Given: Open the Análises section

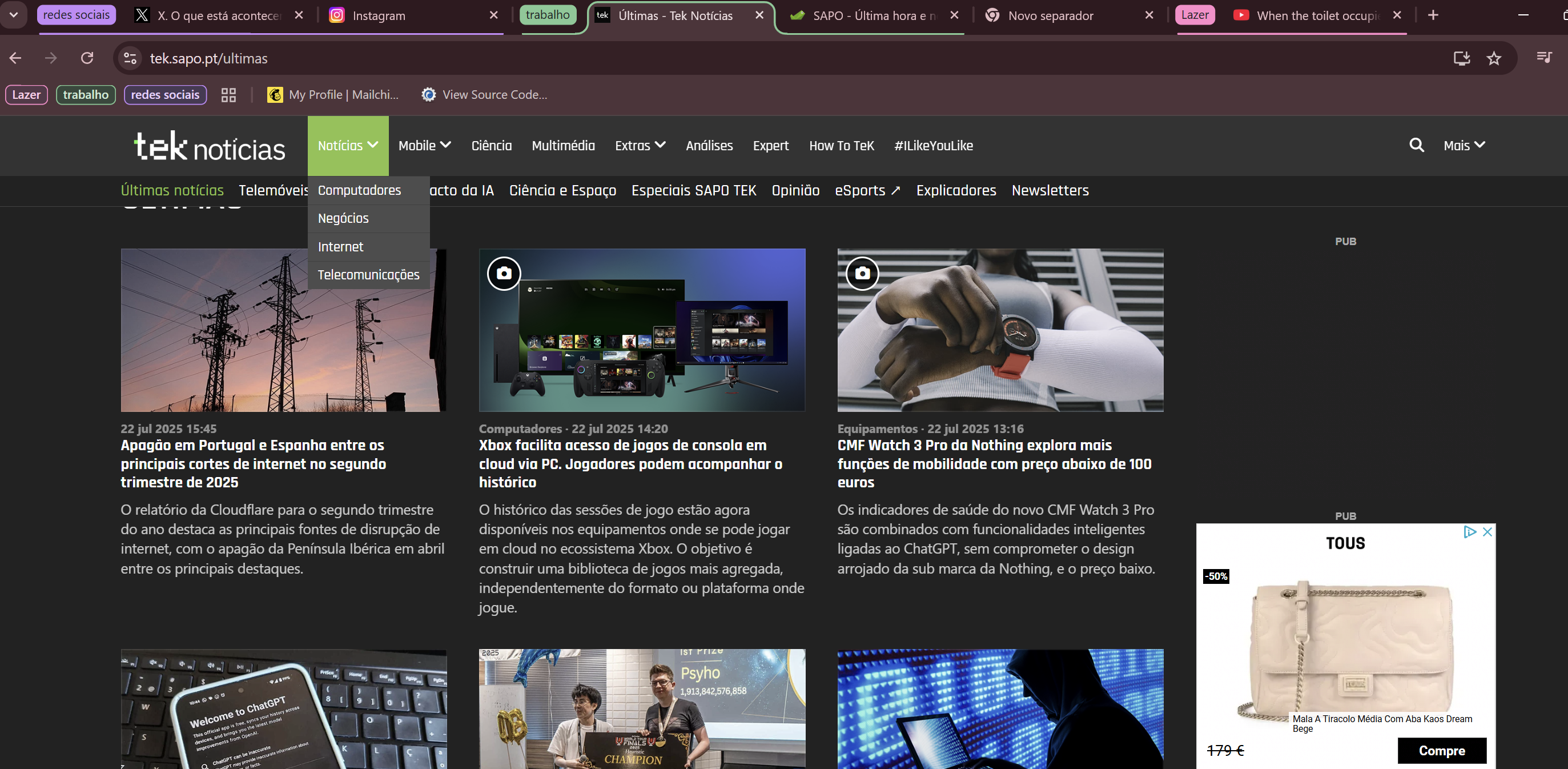Looking at the screenshot, I should click(x=709, y=146).
